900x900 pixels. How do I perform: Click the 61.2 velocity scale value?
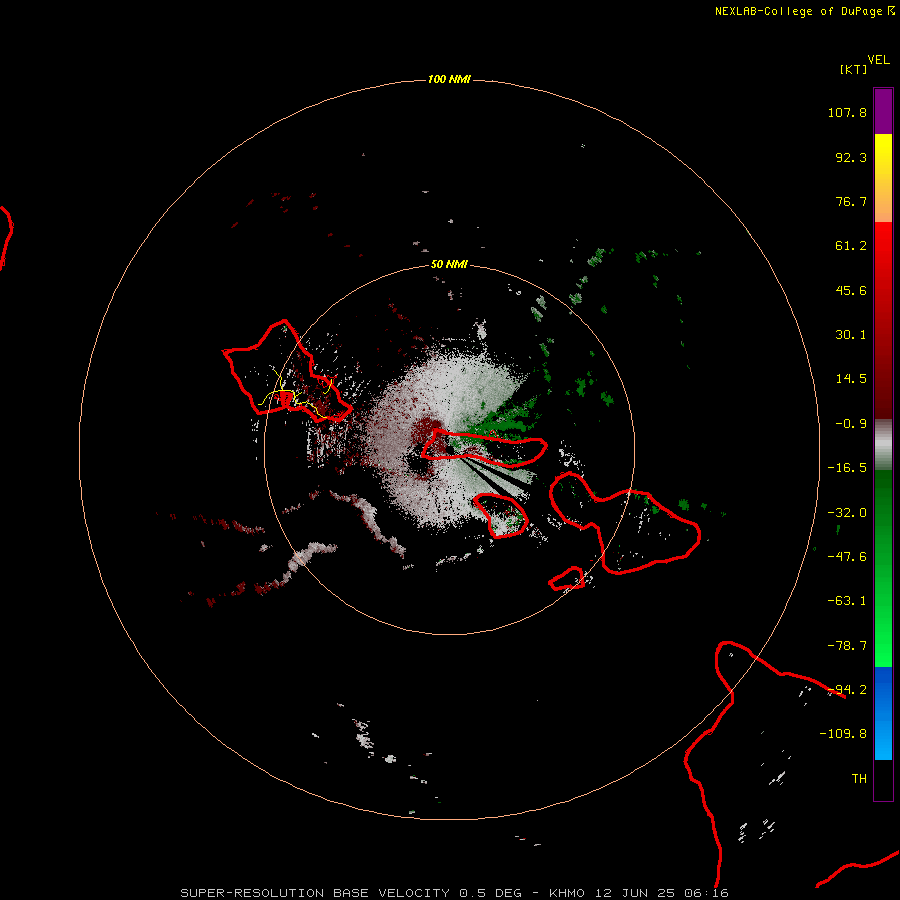click(851, 246)
